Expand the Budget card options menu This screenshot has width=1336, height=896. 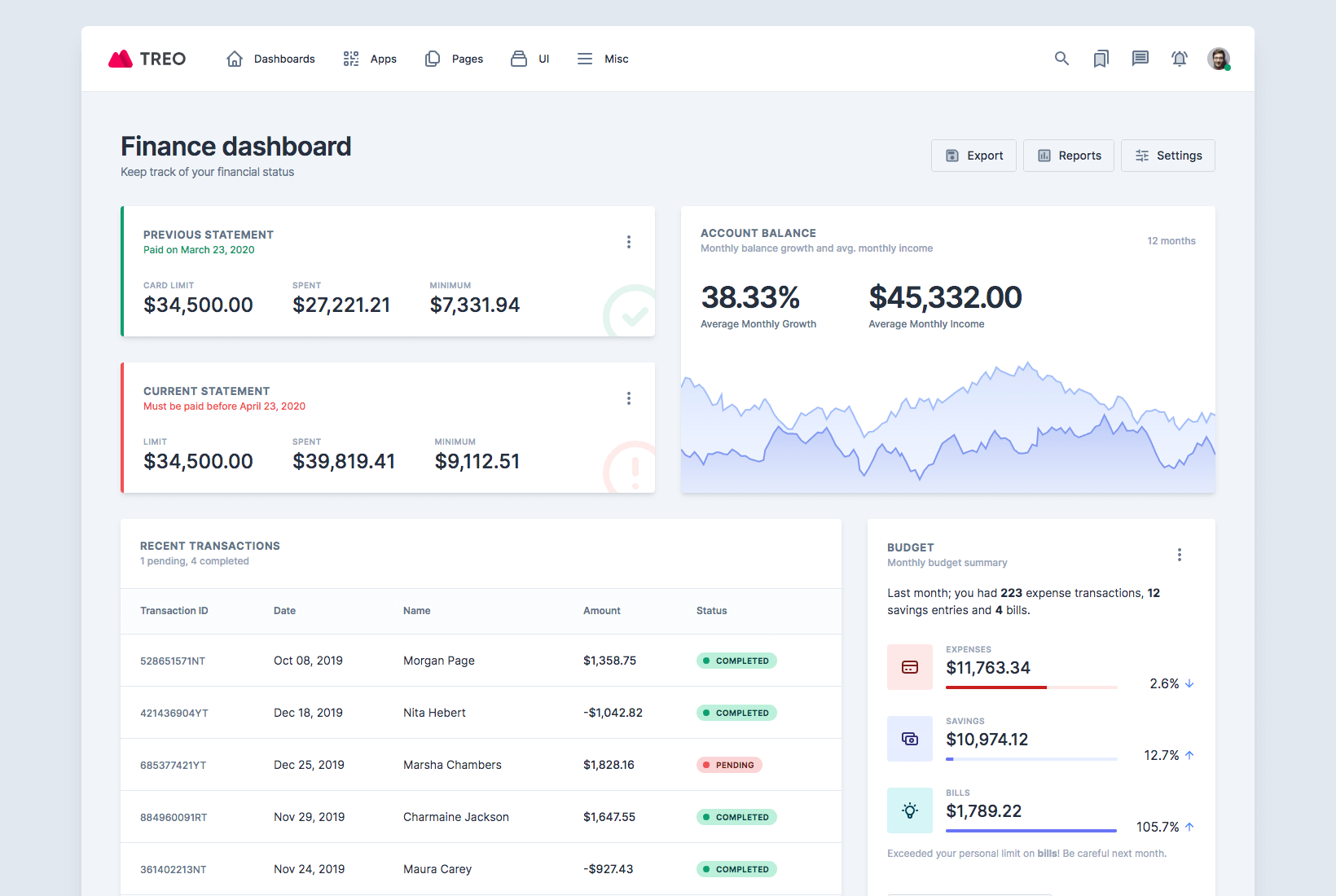[1179, 555]
